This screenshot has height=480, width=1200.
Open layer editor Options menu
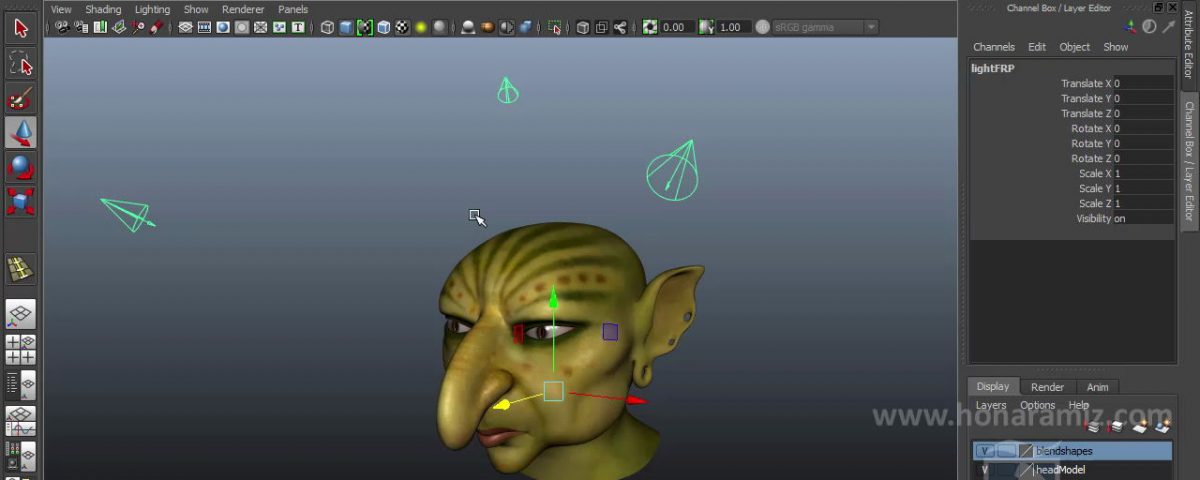pyautogui.click(x=1038, y=405)
